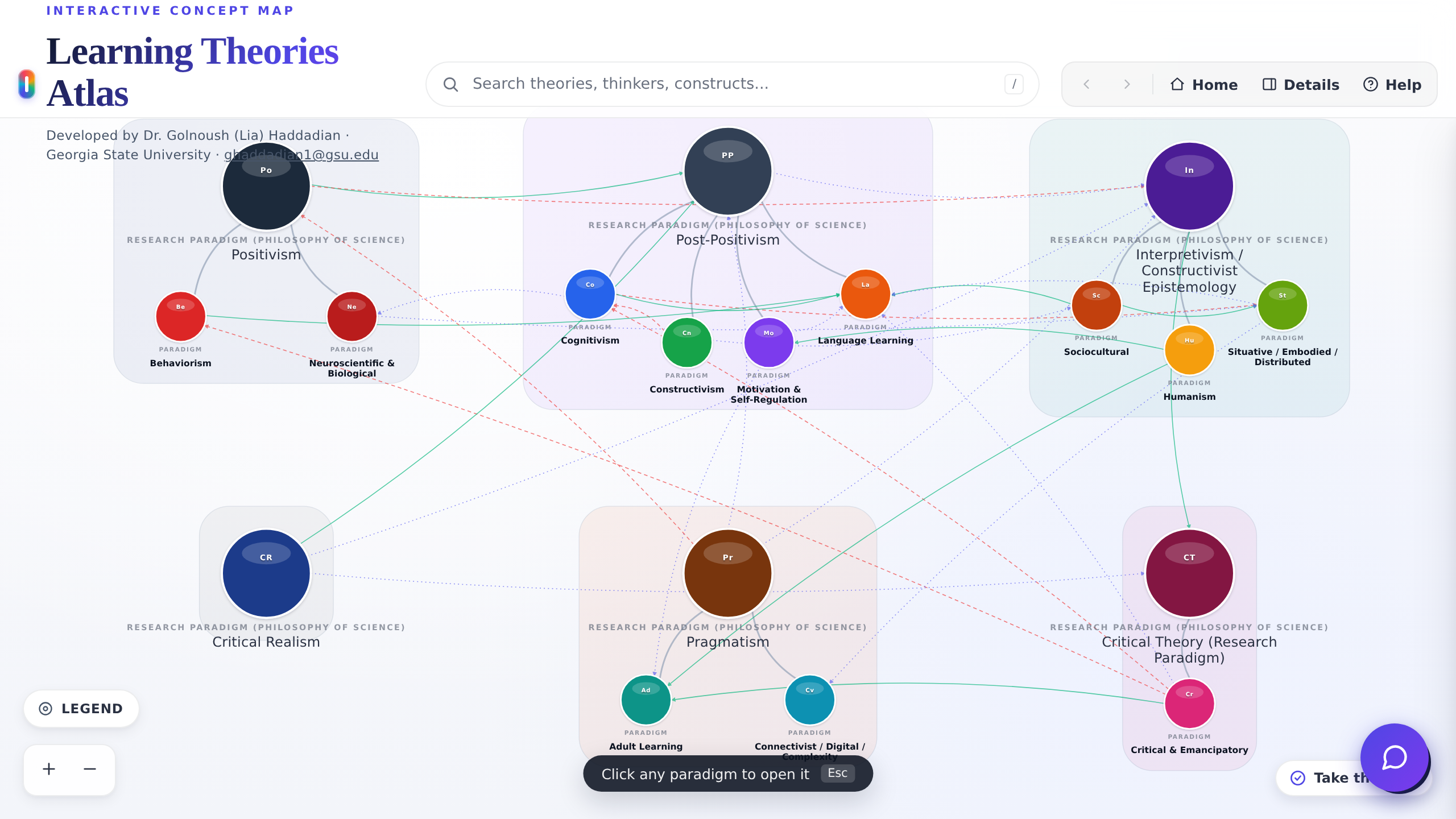Image resolution: width=1456 pixels, height=819 pixels.
Task: Select the Critical & Emancipatory Cr node
Action: [x=1189, y=704]
